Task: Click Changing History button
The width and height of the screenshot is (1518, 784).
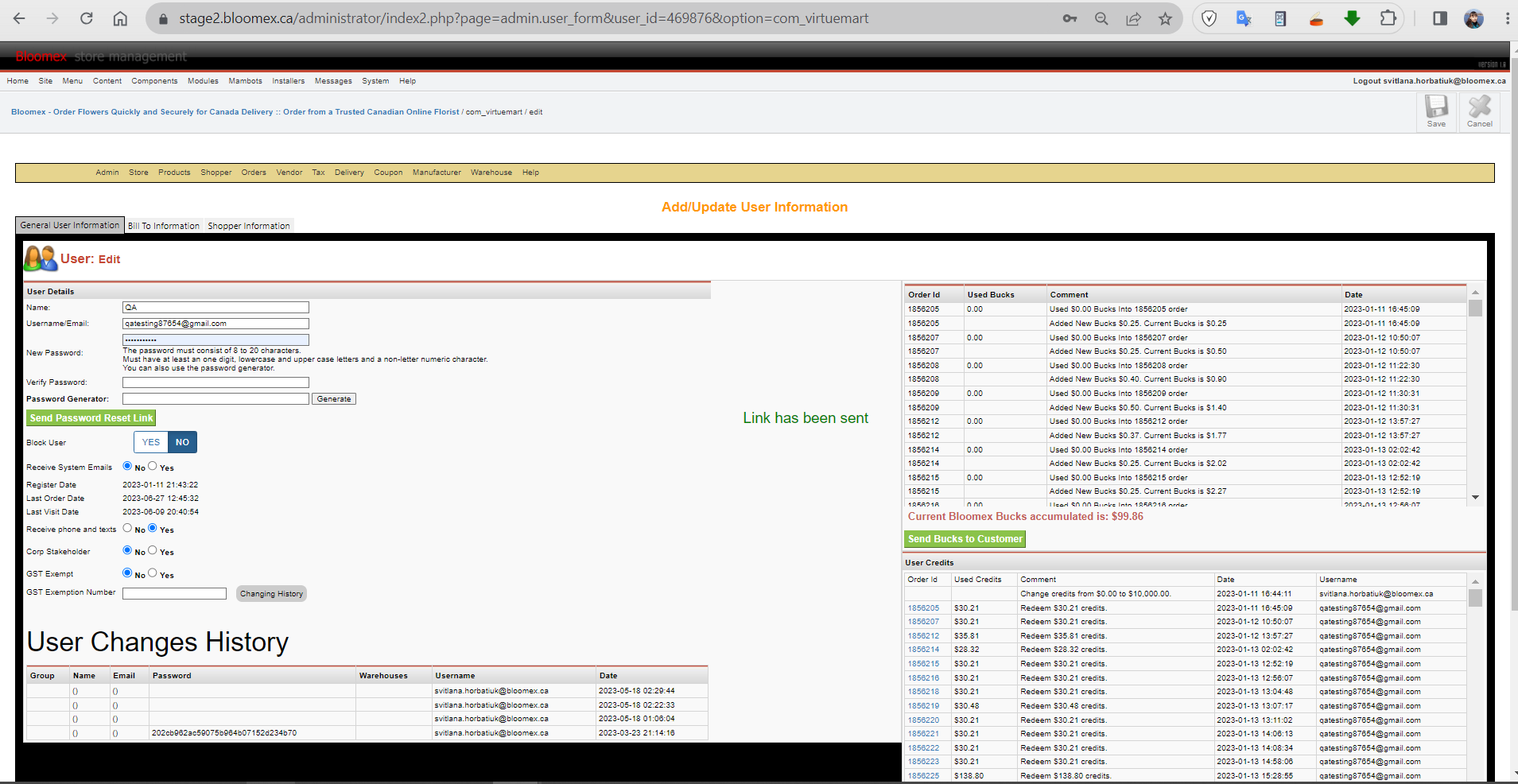Action: pos(271,594)
